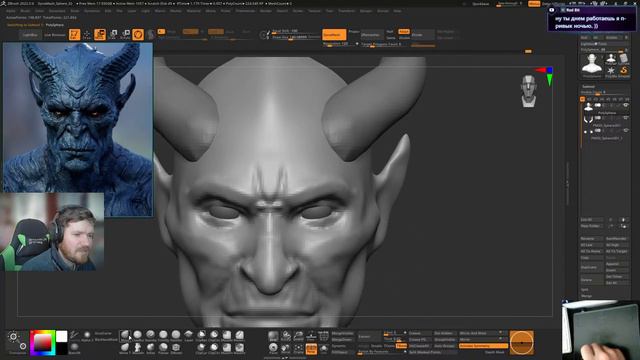Click the orange DynaMesh button
This screenshot has width=640, height=360.
point(334,35)
